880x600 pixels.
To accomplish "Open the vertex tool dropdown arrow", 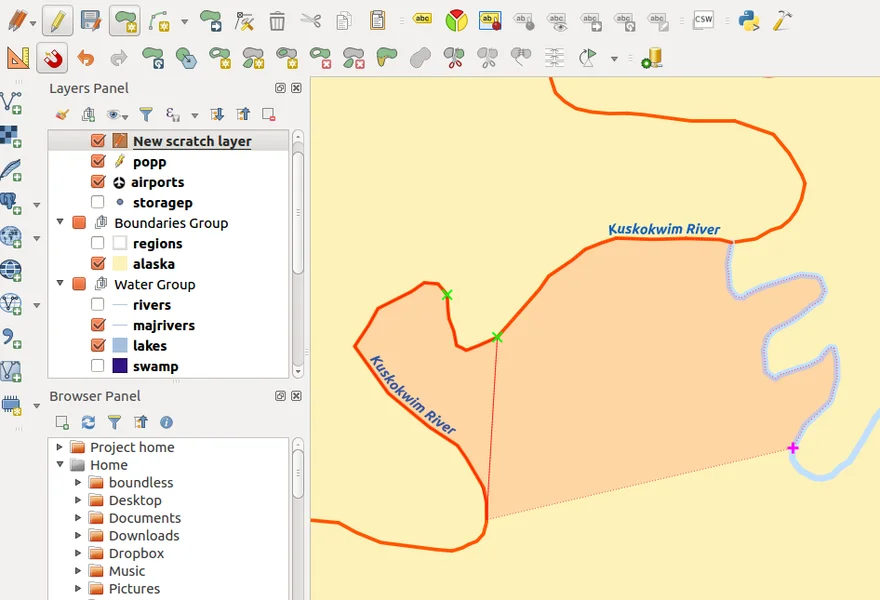I will [x=185, y=21].
